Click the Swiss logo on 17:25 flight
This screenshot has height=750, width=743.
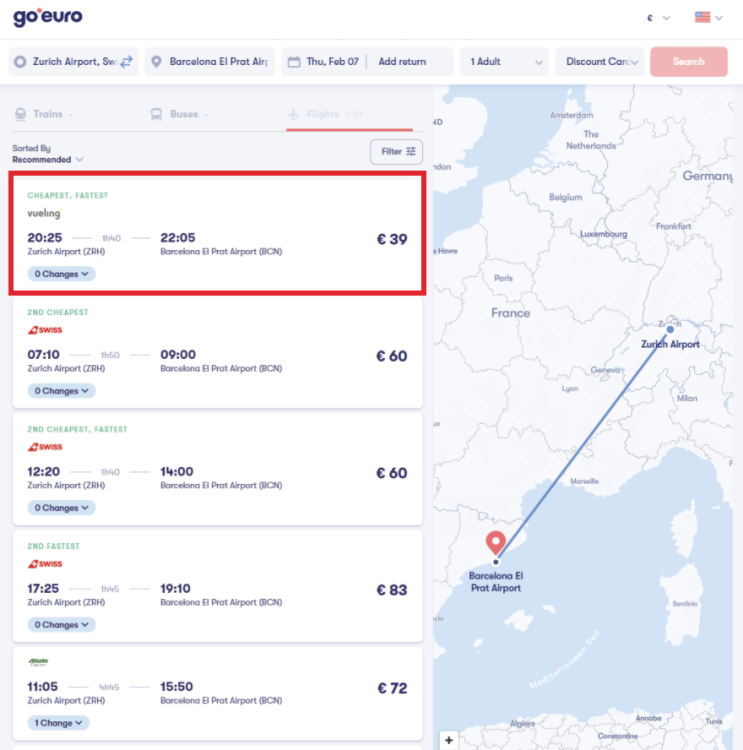point(45,564)
